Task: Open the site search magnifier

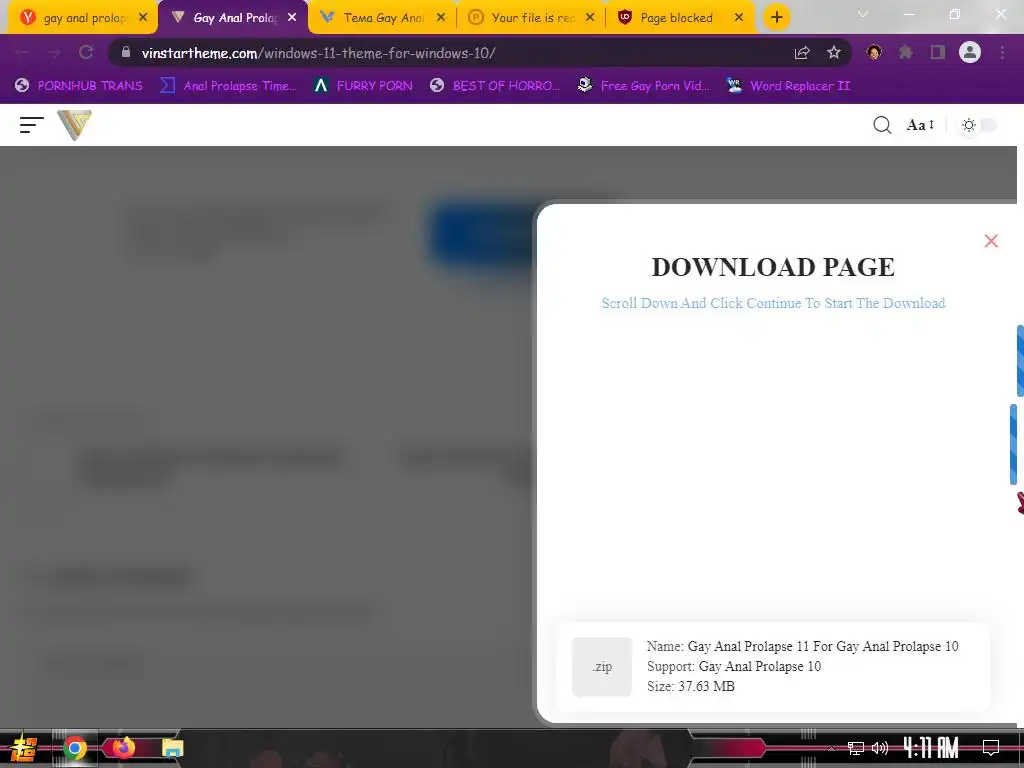Action: [882, 125]
